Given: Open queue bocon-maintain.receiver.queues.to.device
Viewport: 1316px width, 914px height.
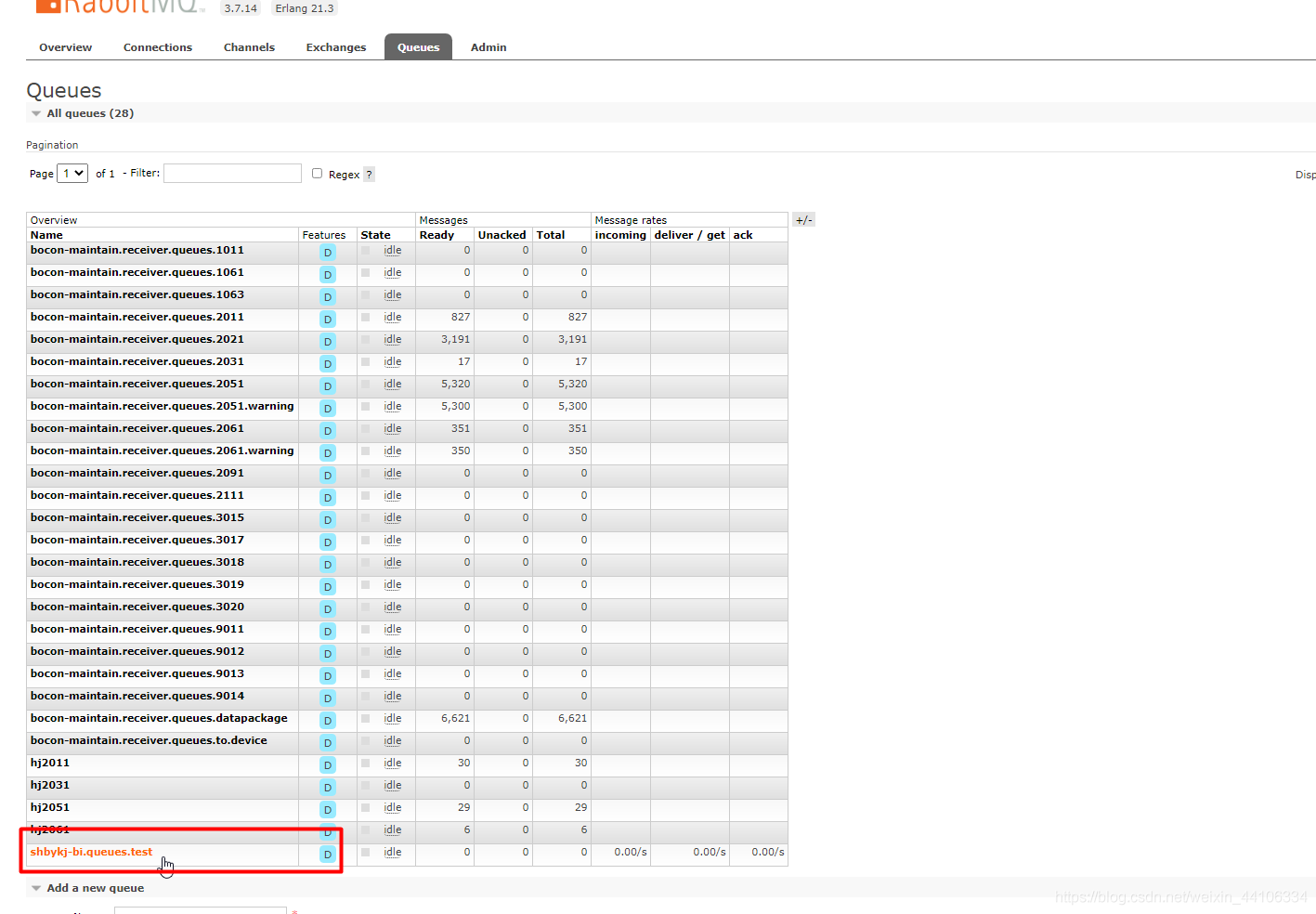Looking at the screenshot, I should [149, 740].
